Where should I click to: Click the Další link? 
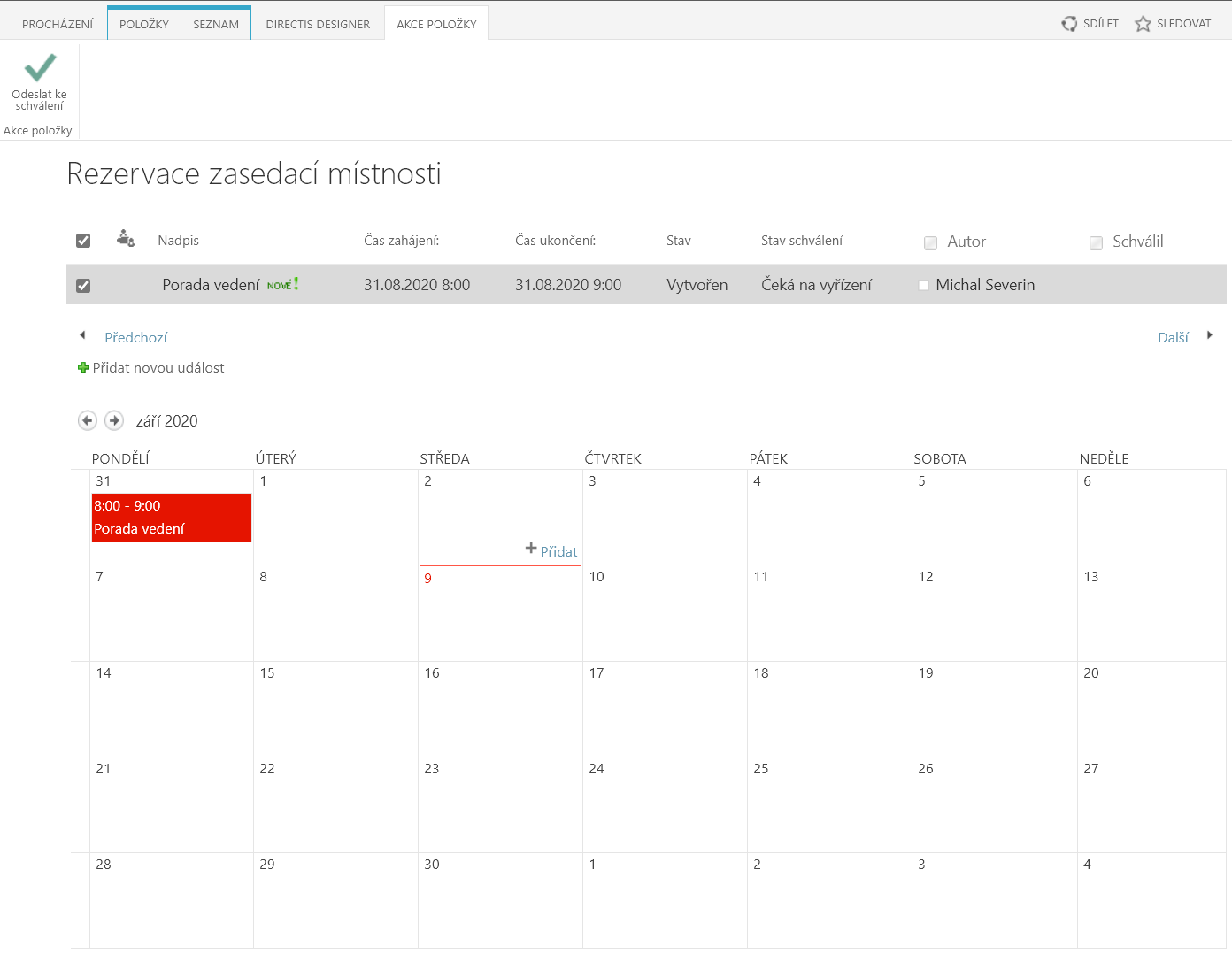click(1173, 337)
